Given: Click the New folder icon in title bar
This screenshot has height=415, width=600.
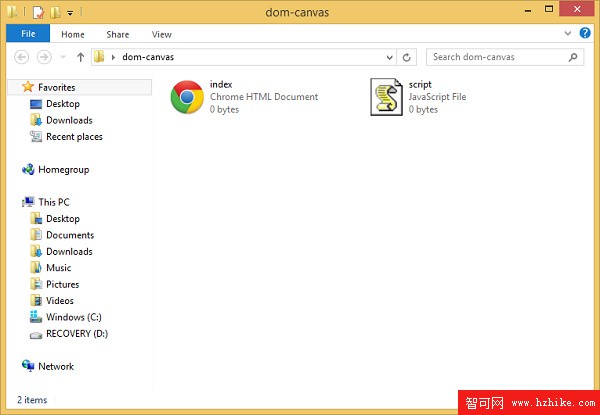Looking at the screenshot, I should coord(56,13).
